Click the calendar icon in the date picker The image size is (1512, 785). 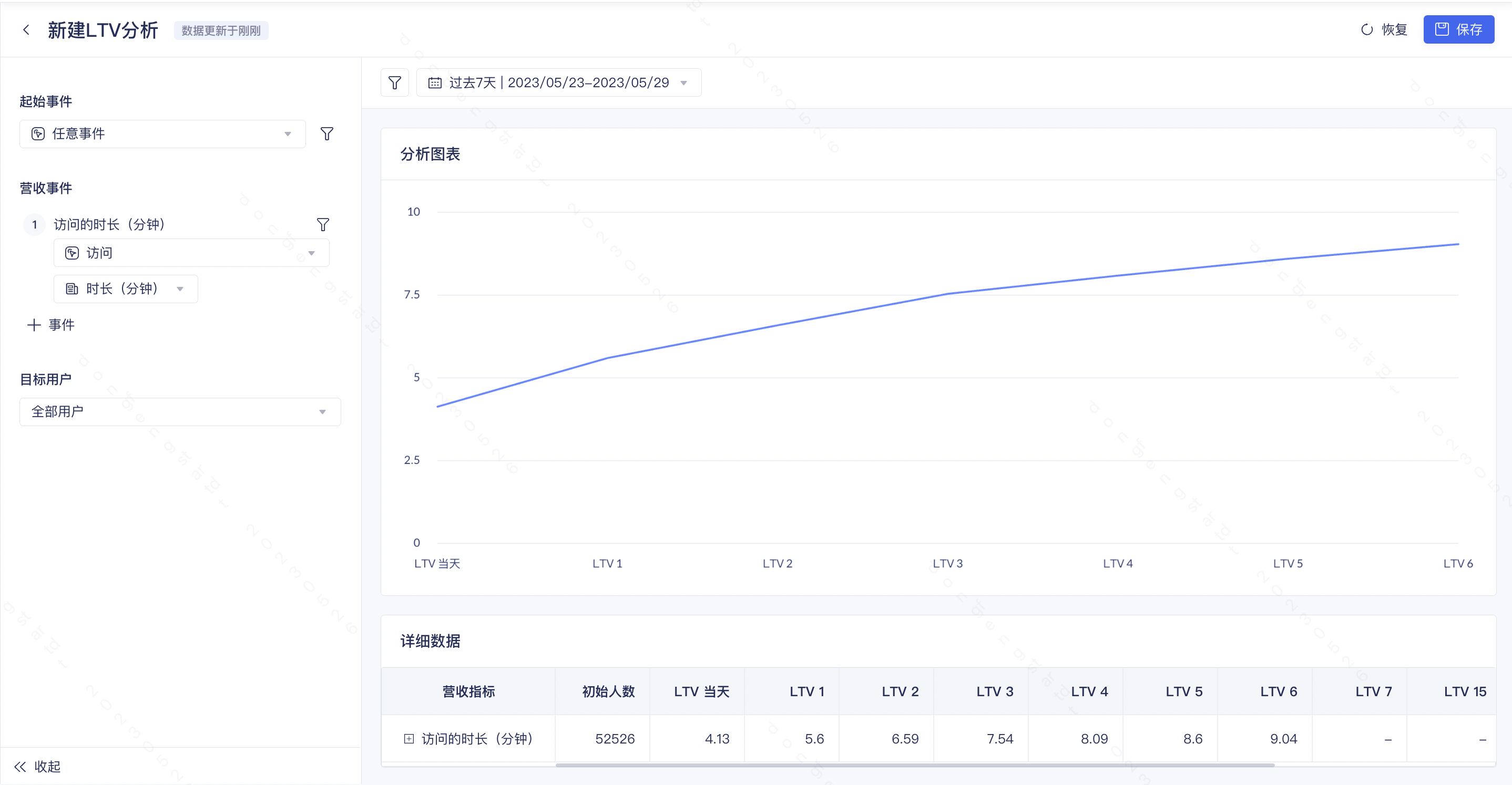(434, 82)
